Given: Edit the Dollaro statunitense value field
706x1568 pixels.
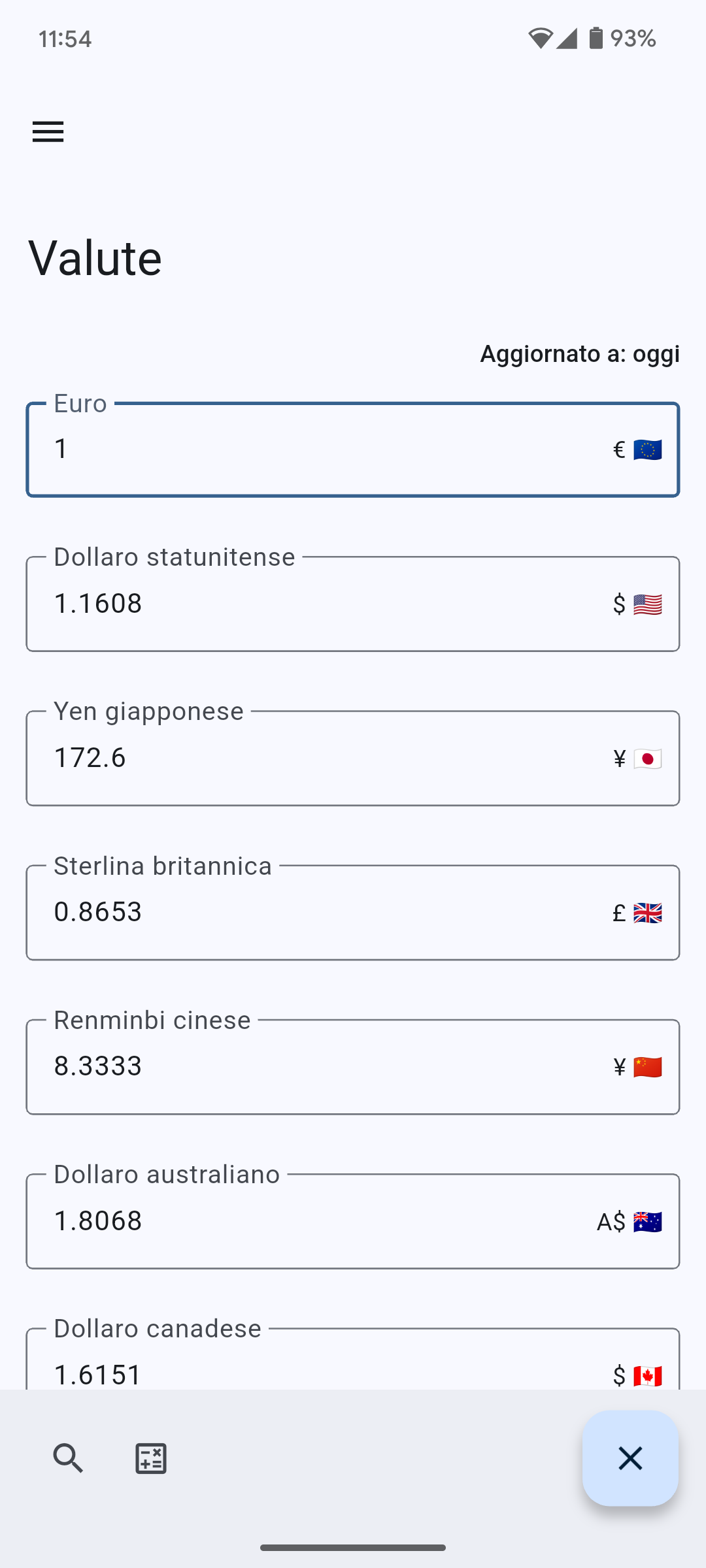Looking at the screenshot, I should click(314, 604).
